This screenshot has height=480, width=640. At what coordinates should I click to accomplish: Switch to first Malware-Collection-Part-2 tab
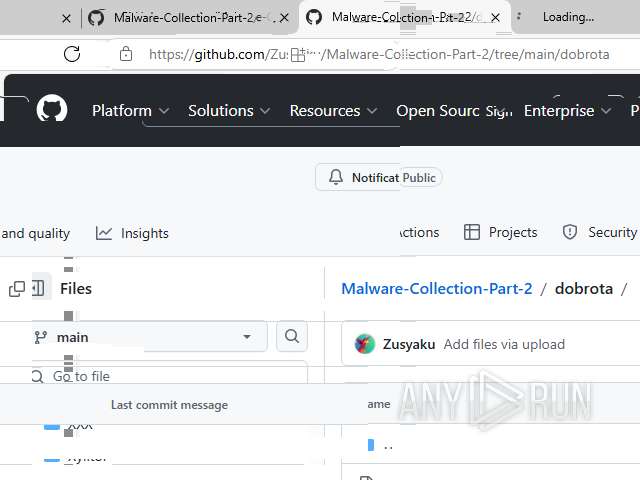[x=189, y=18]
